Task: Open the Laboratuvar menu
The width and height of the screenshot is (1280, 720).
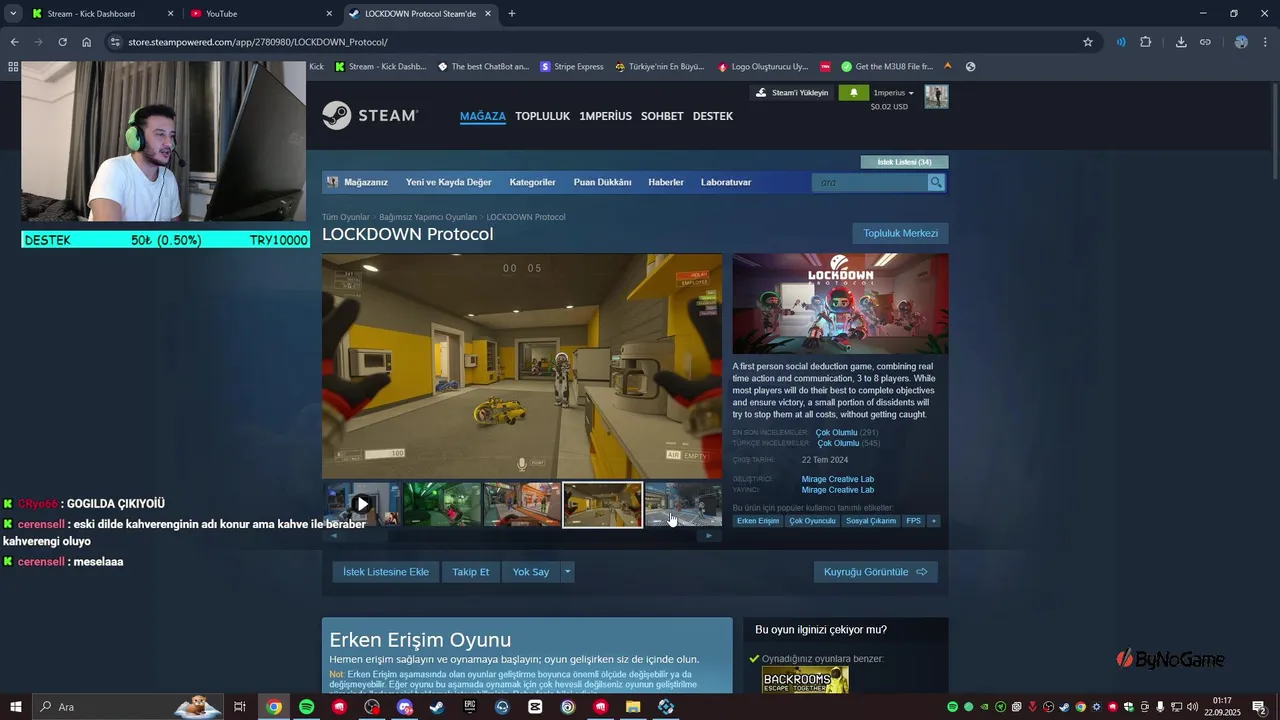Action: pyautogui.click(x=726, y=182)
